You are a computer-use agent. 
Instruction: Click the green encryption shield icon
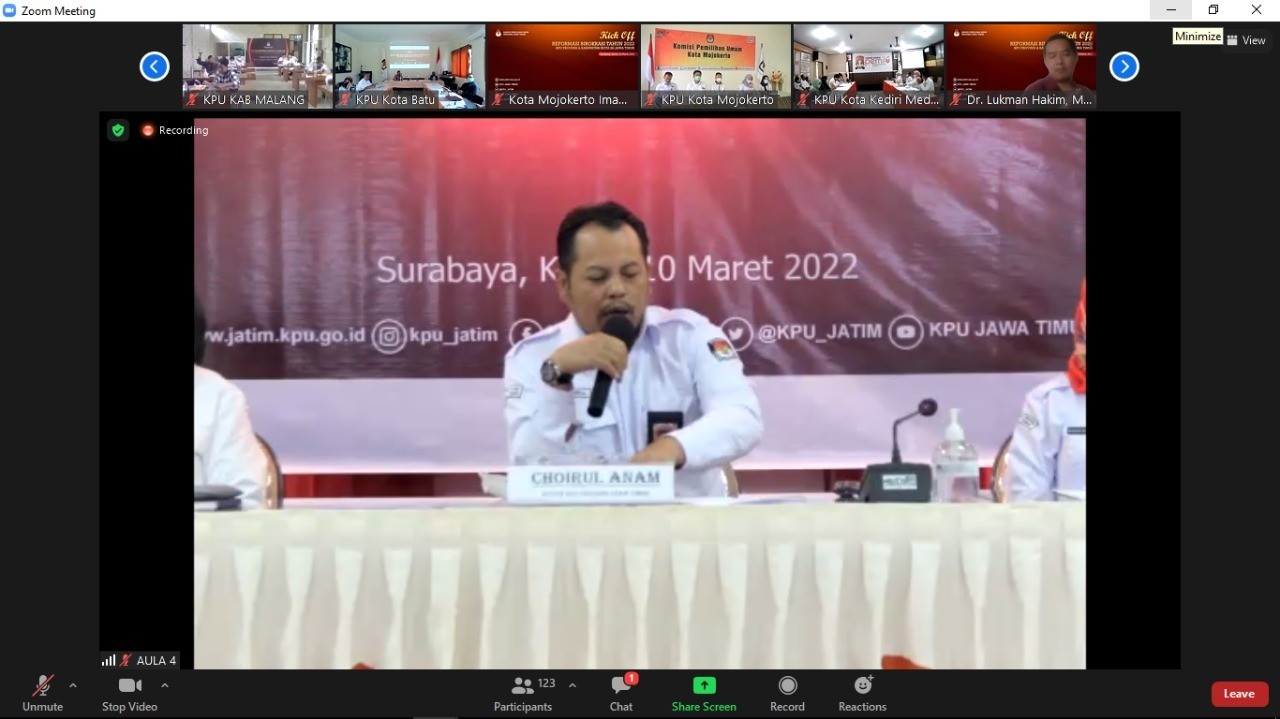[118, 130]
